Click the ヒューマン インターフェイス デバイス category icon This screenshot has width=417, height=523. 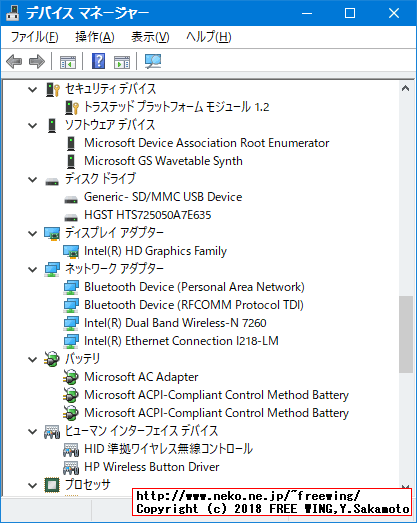click(52, 432)
